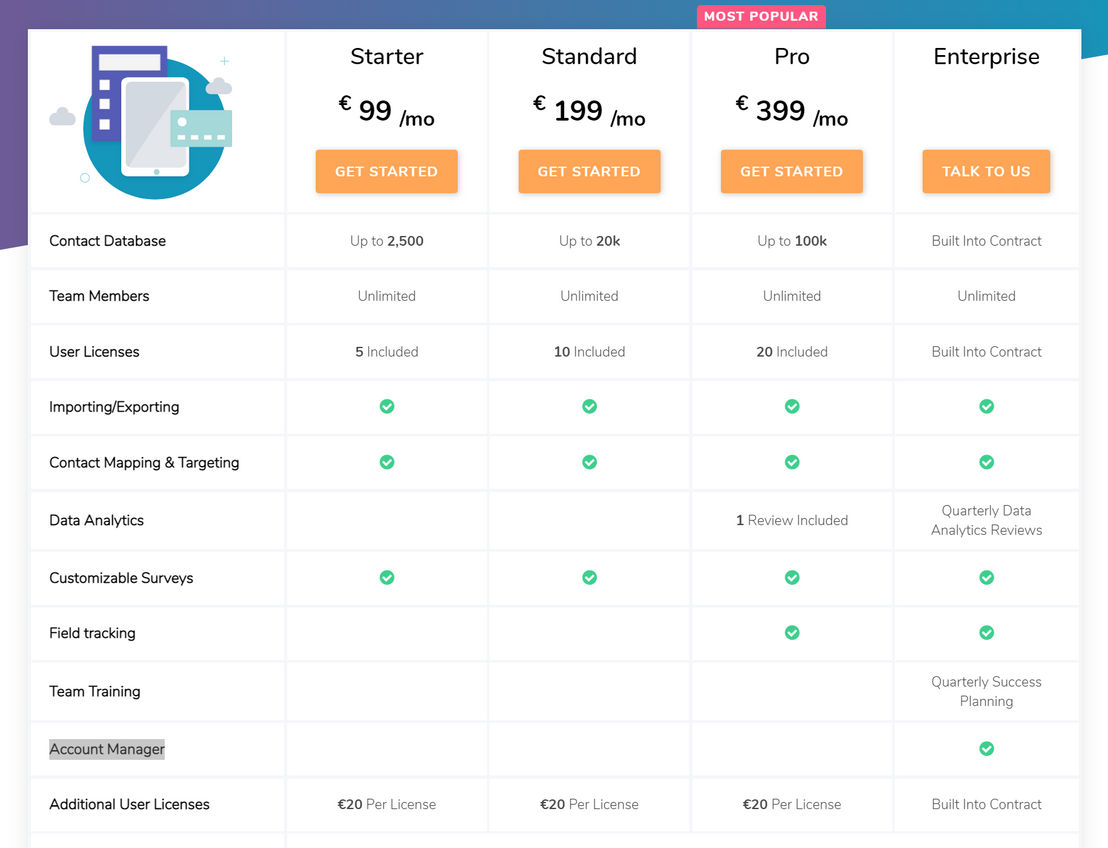Screen dimensions: 1108x848
Task: Click the Data Analytics row label
Action: click(x=96, y=521)
